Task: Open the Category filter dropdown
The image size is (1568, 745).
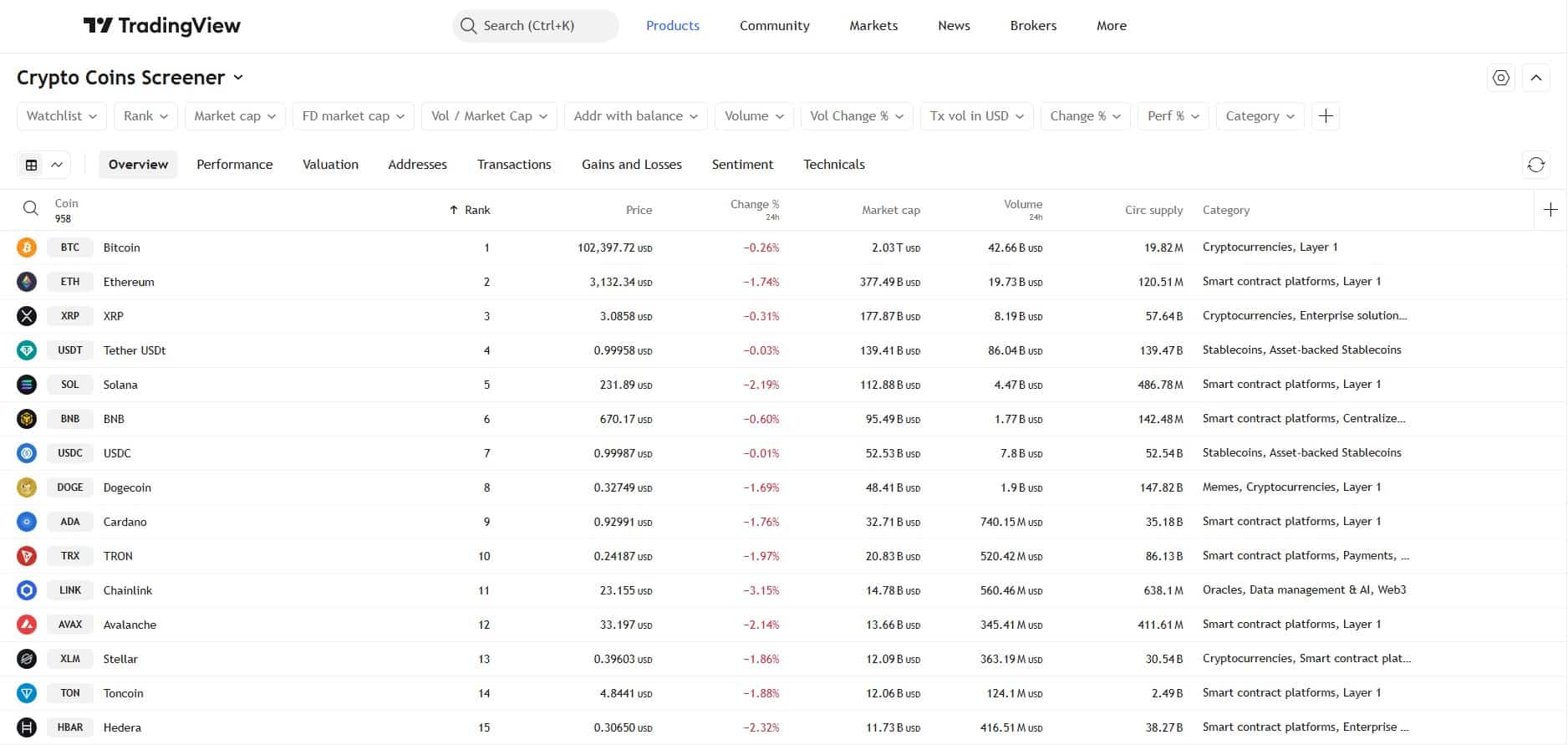Action: (1260, 116)
